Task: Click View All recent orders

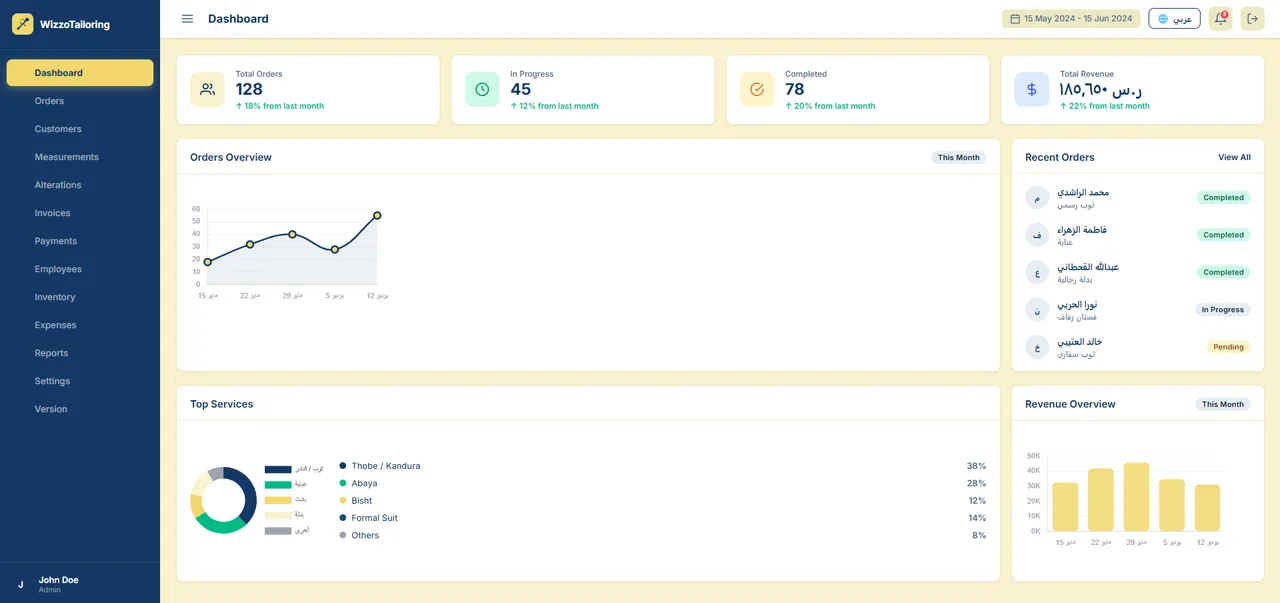Action: pos(1234,157)
